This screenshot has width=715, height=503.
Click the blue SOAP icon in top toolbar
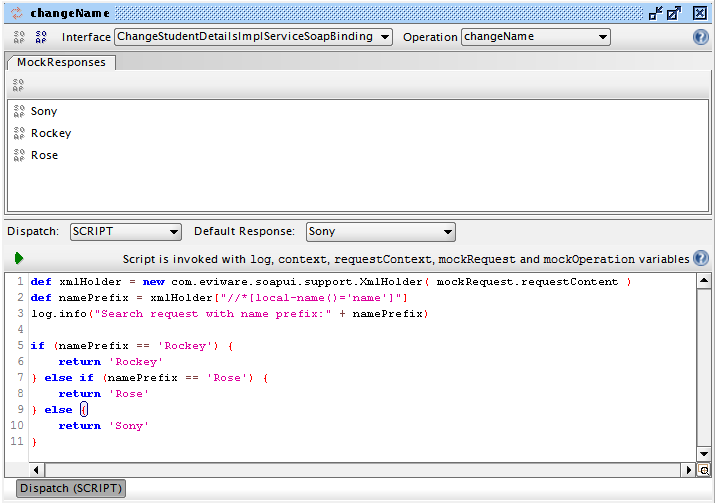41,37
